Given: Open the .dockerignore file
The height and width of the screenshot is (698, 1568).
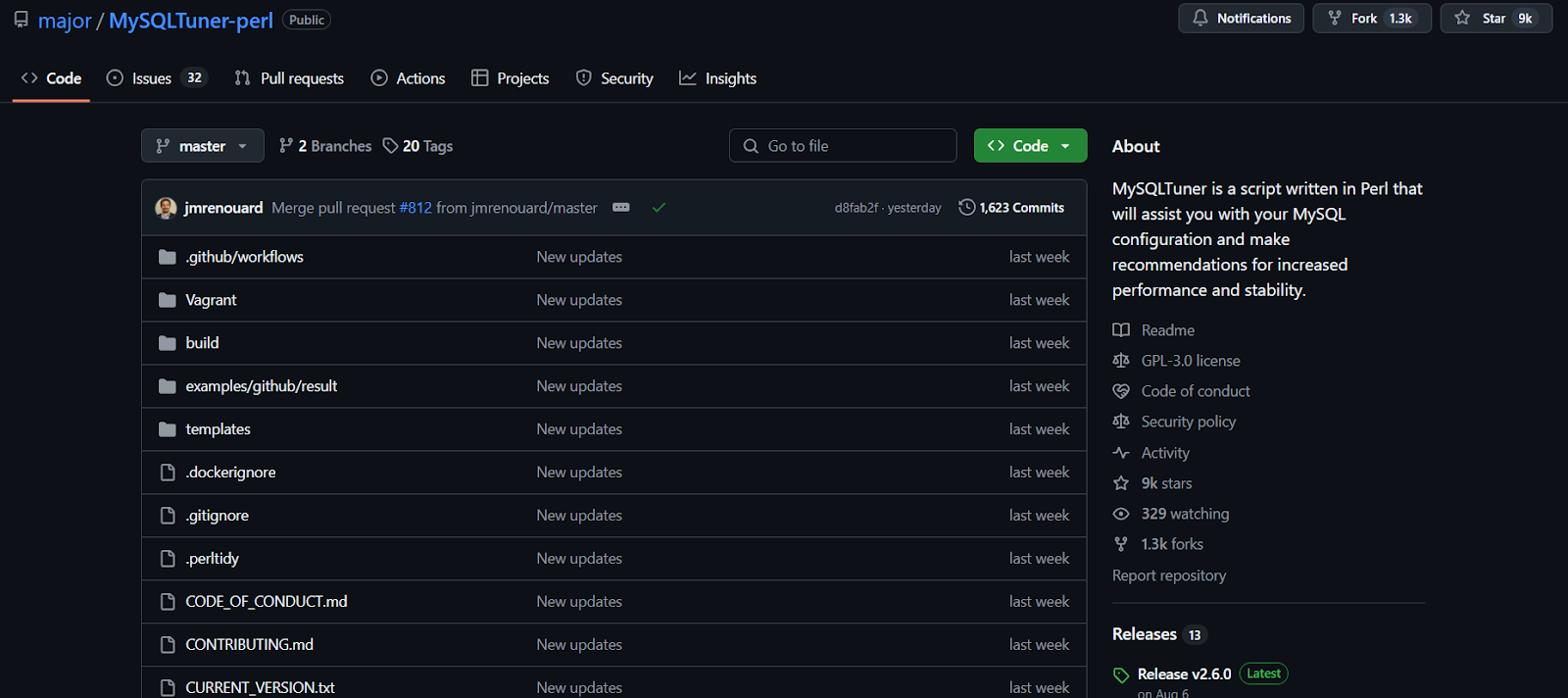Looking at the screenshot, I should pyautogui.click(x=230, y=473).
